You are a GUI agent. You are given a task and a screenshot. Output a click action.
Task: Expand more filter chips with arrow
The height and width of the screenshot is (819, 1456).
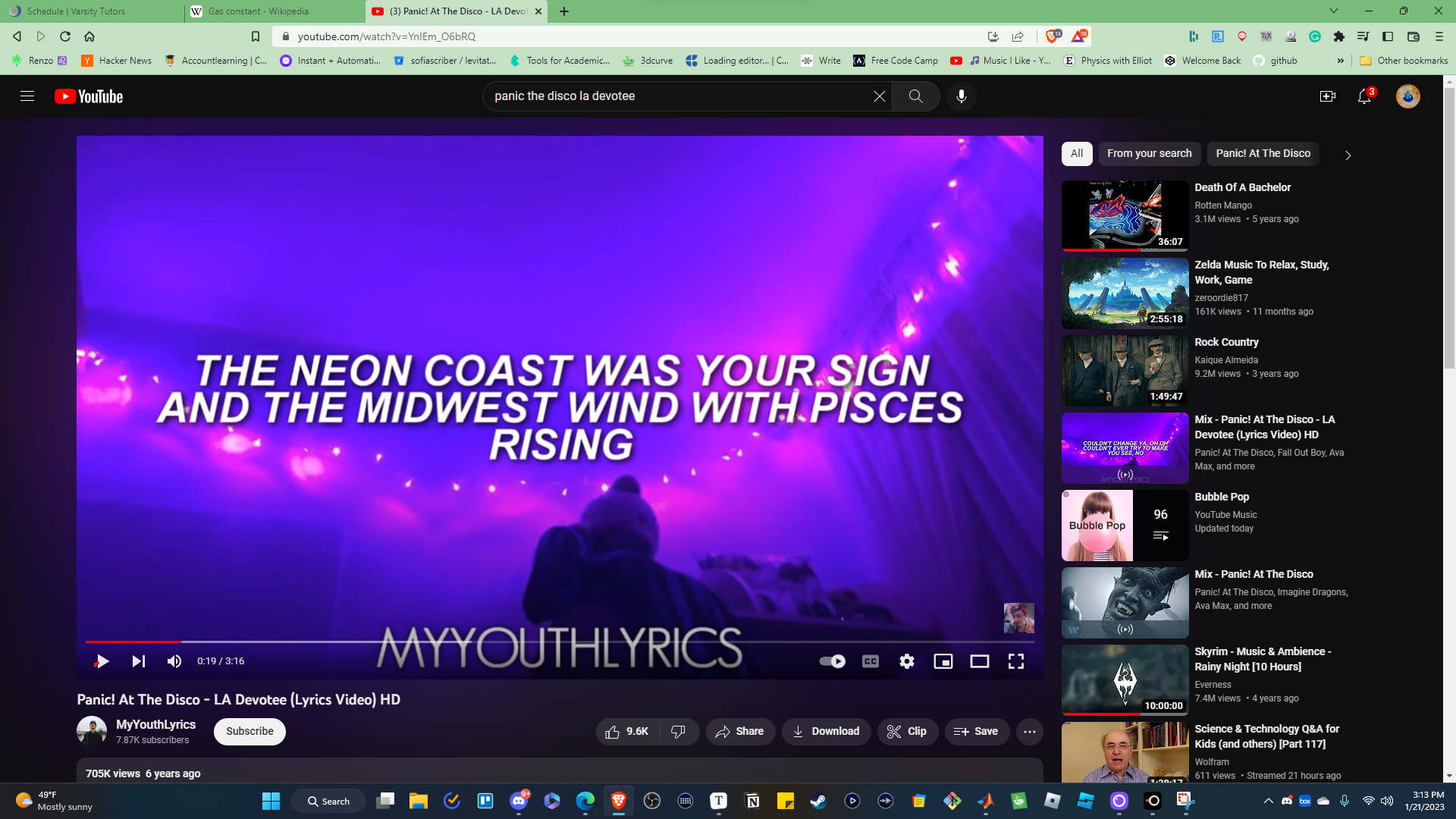point(1348,155)
